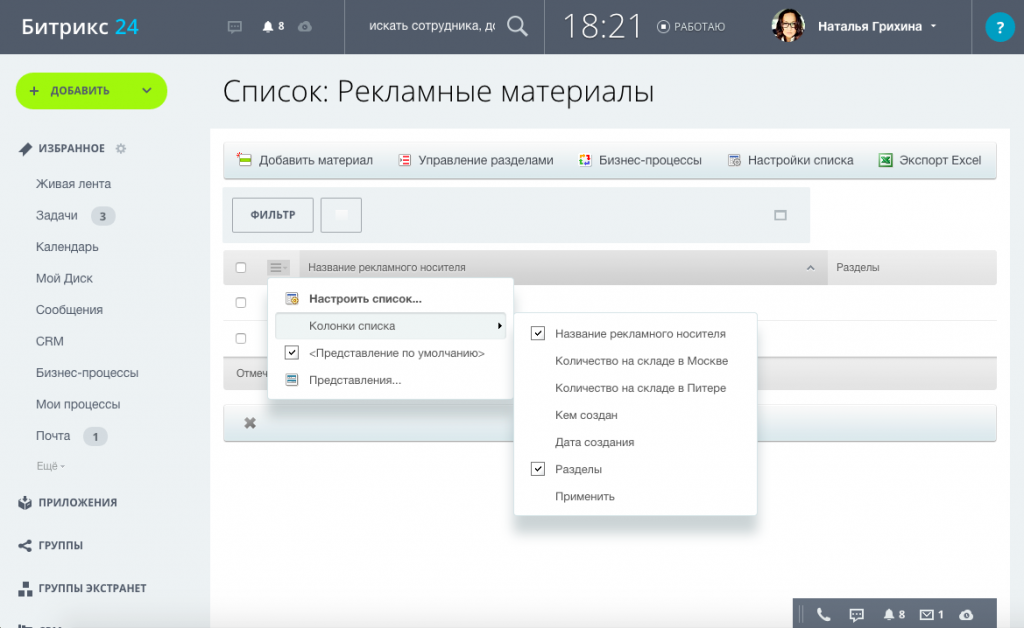Click Применить in columns submenu
This screenshot has width=1024, height=628.
point(584,497)
